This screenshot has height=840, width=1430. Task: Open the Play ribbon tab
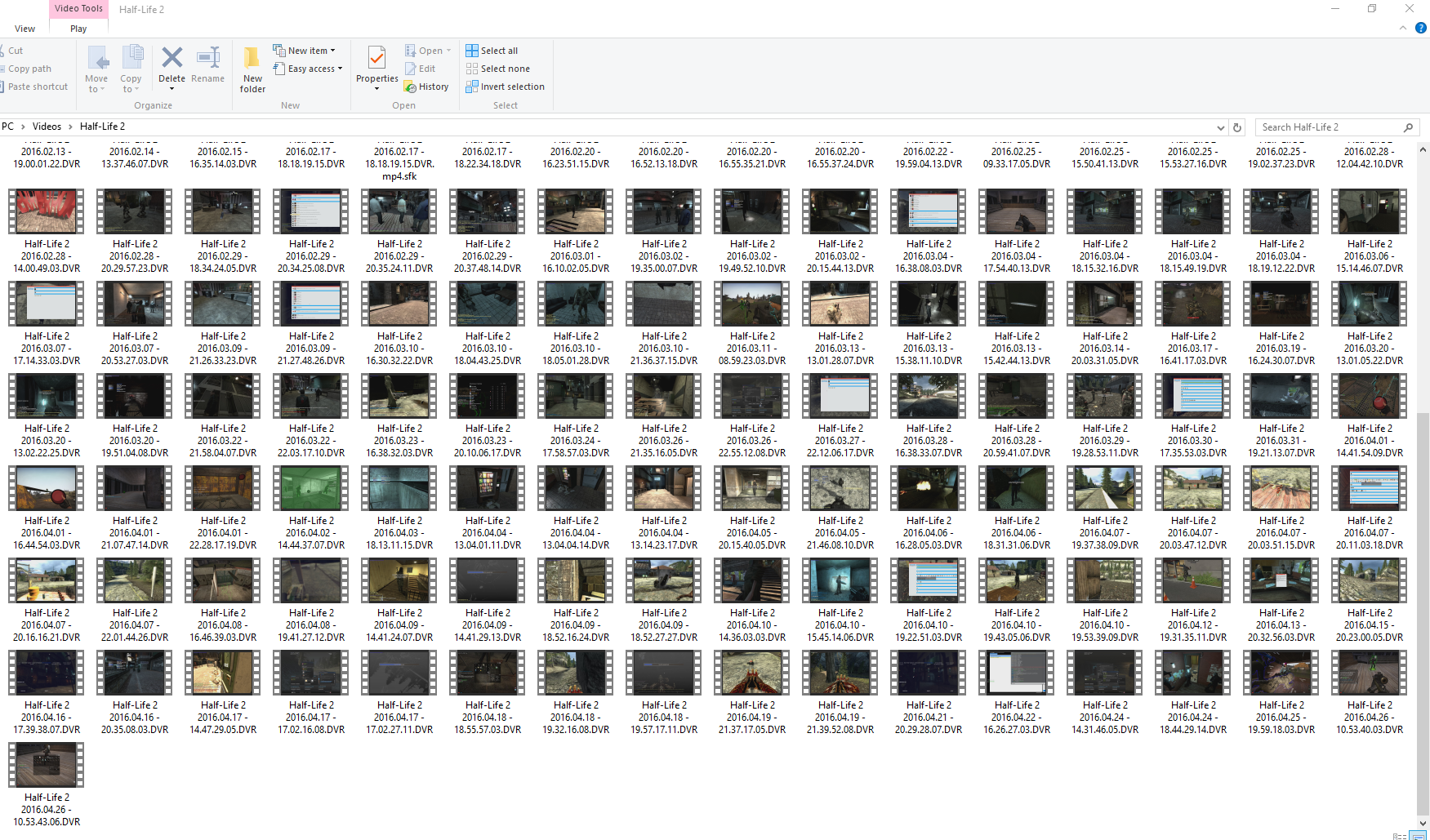pos(78,29)
